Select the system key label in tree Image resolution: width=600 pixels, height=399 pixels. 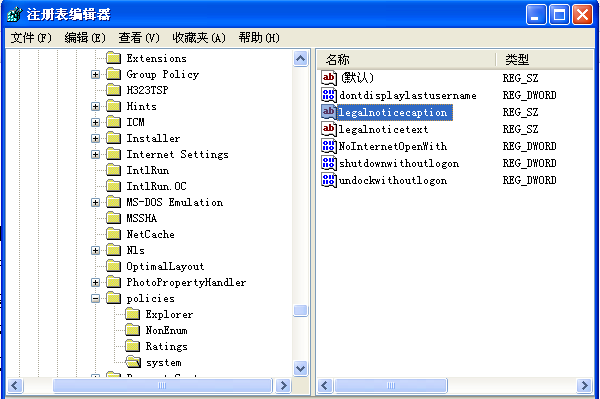pos(164,362)
